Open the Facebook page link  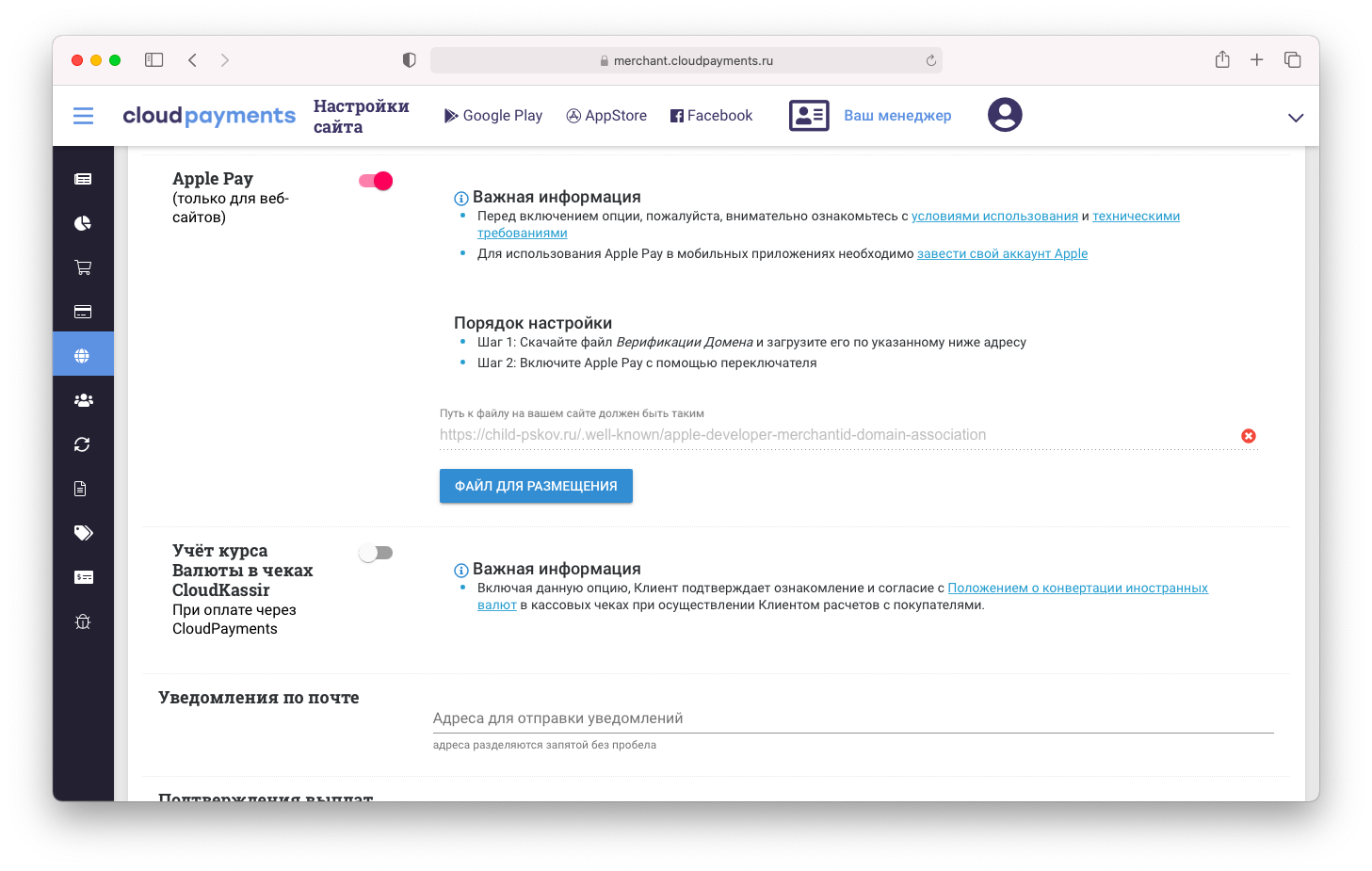pyautogui.click(x=711, y=116)
